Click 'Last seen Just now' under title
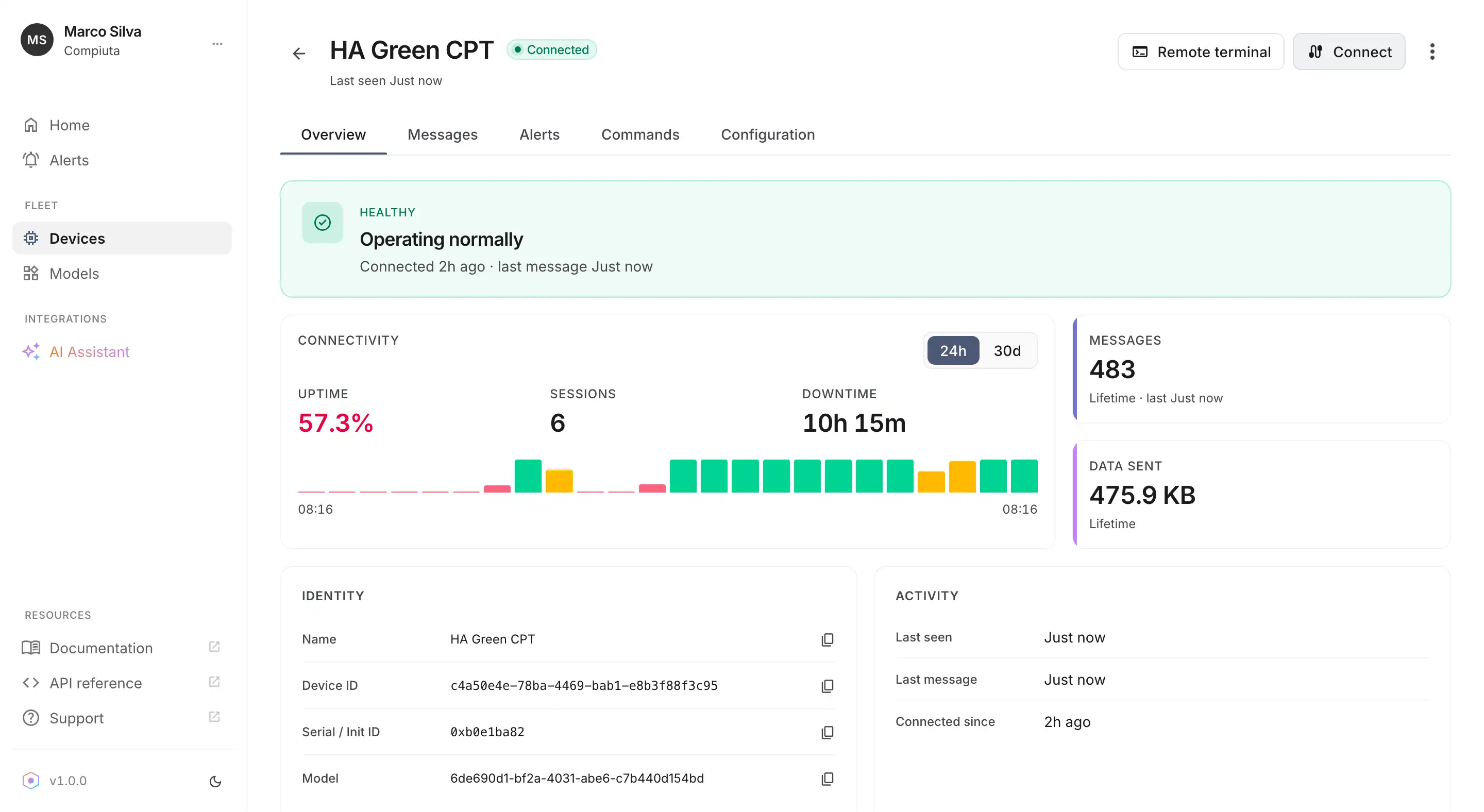 coord(386,81)
